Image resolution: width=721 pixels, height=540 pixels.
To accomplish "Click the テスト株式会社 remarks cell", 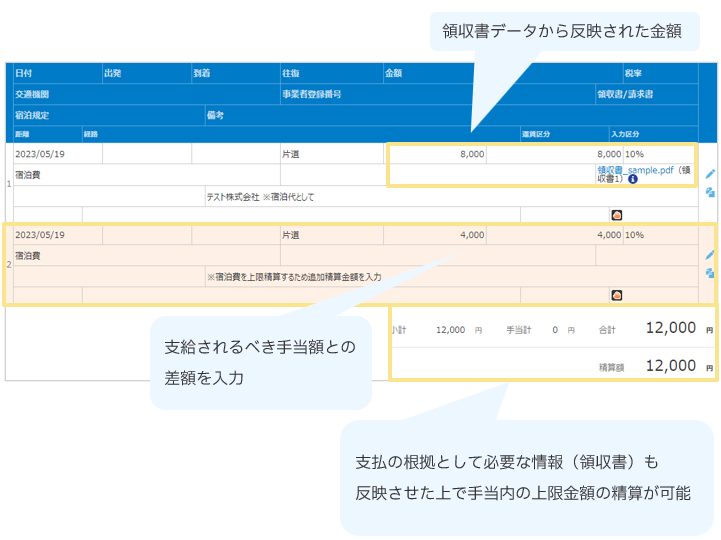I will coord(260,197).
